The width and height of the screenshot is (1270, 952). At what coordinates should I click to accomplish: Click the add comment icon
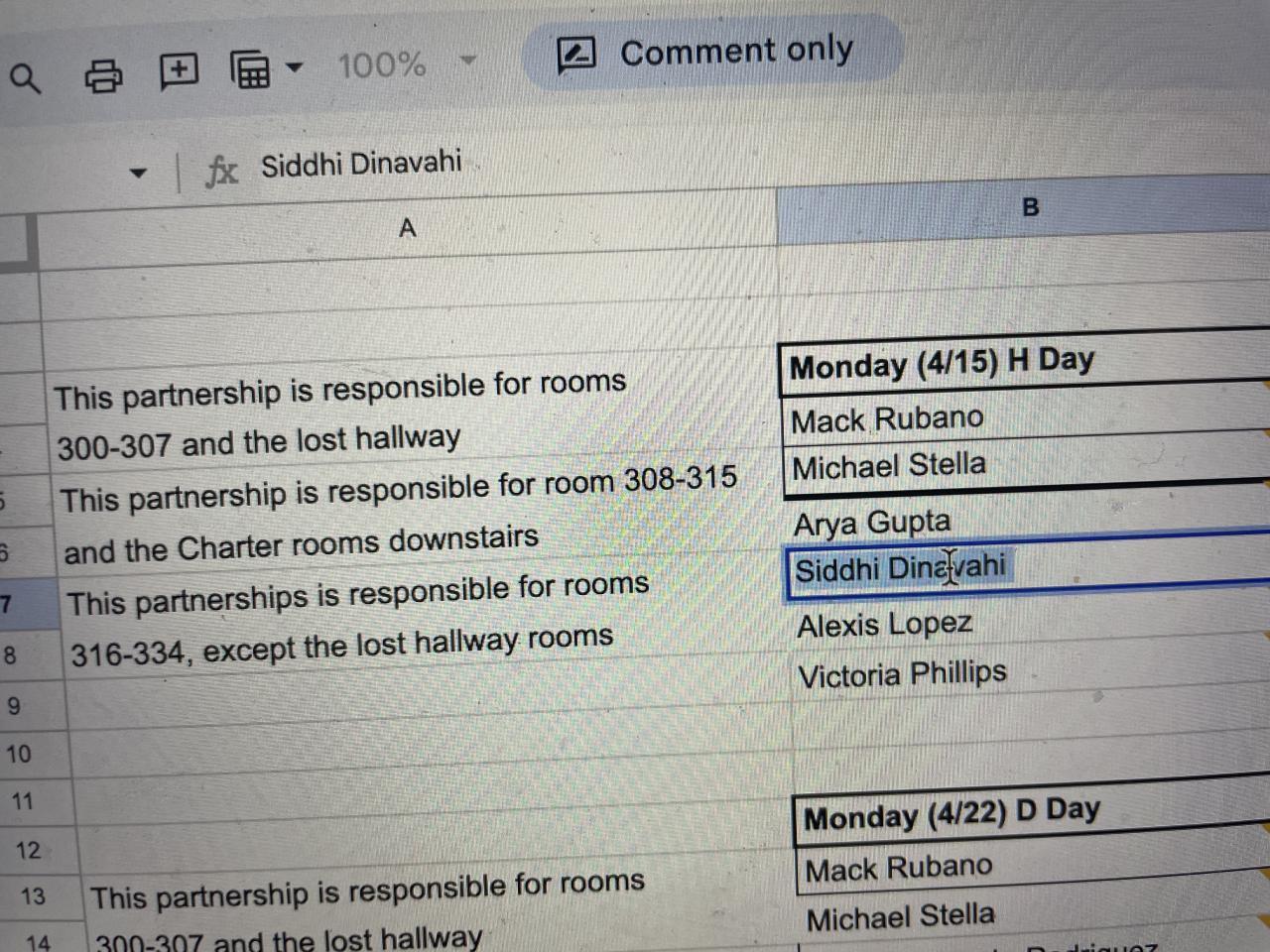(x=179, y=70)
